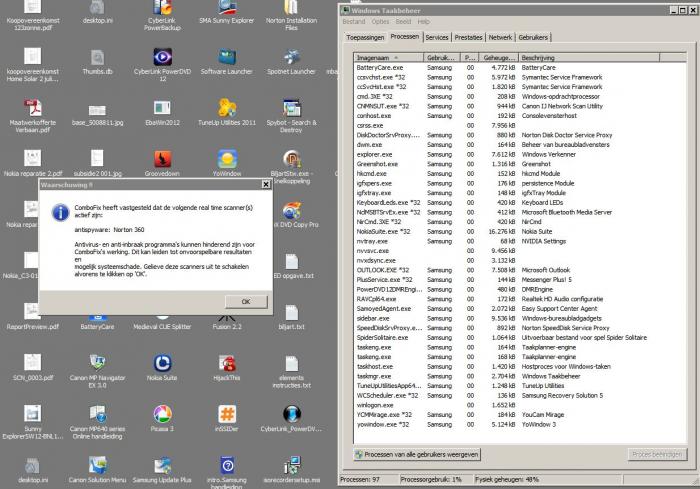Open the Opties menu in Taakbeheer

380,21
